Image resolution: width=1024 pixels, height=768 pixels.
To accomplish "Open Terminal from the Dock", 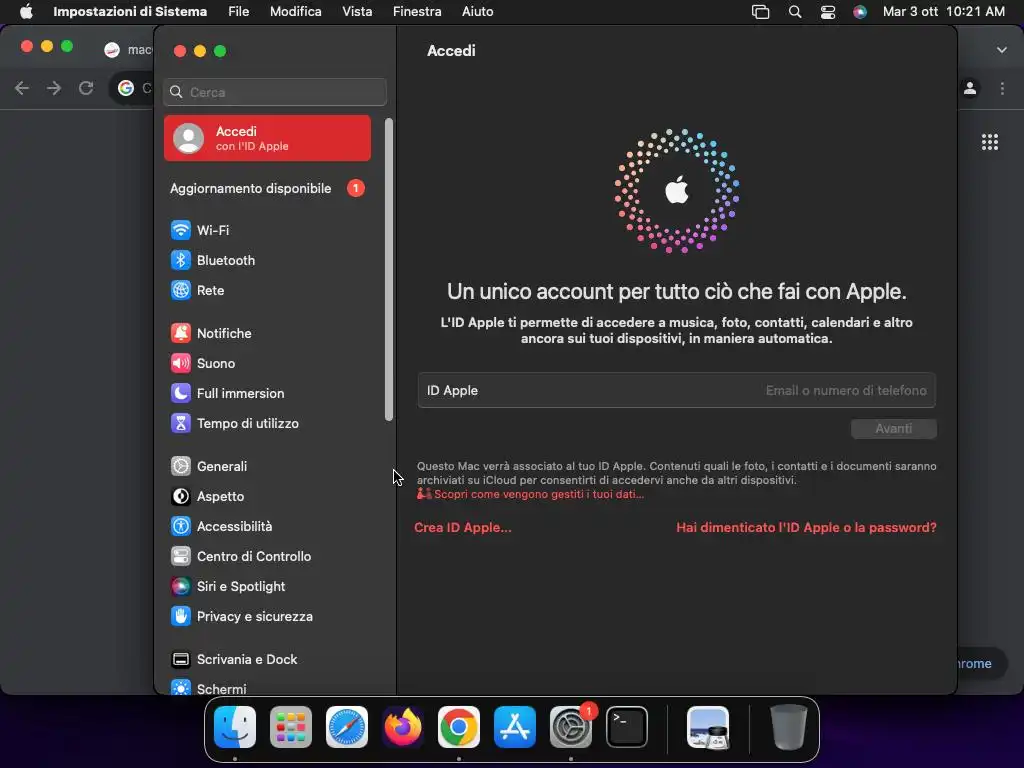I will (x=627, y=727).
